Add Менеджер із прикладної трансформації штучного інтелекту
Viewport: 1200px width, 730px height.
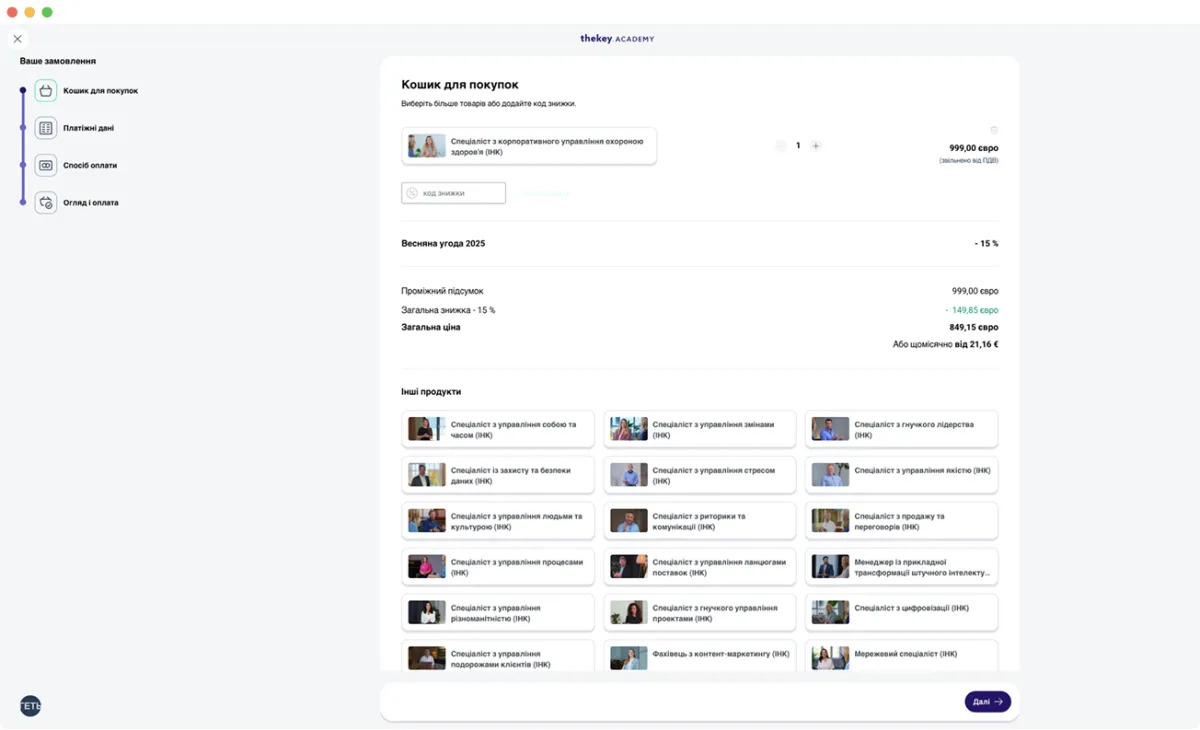coord(902,567)
